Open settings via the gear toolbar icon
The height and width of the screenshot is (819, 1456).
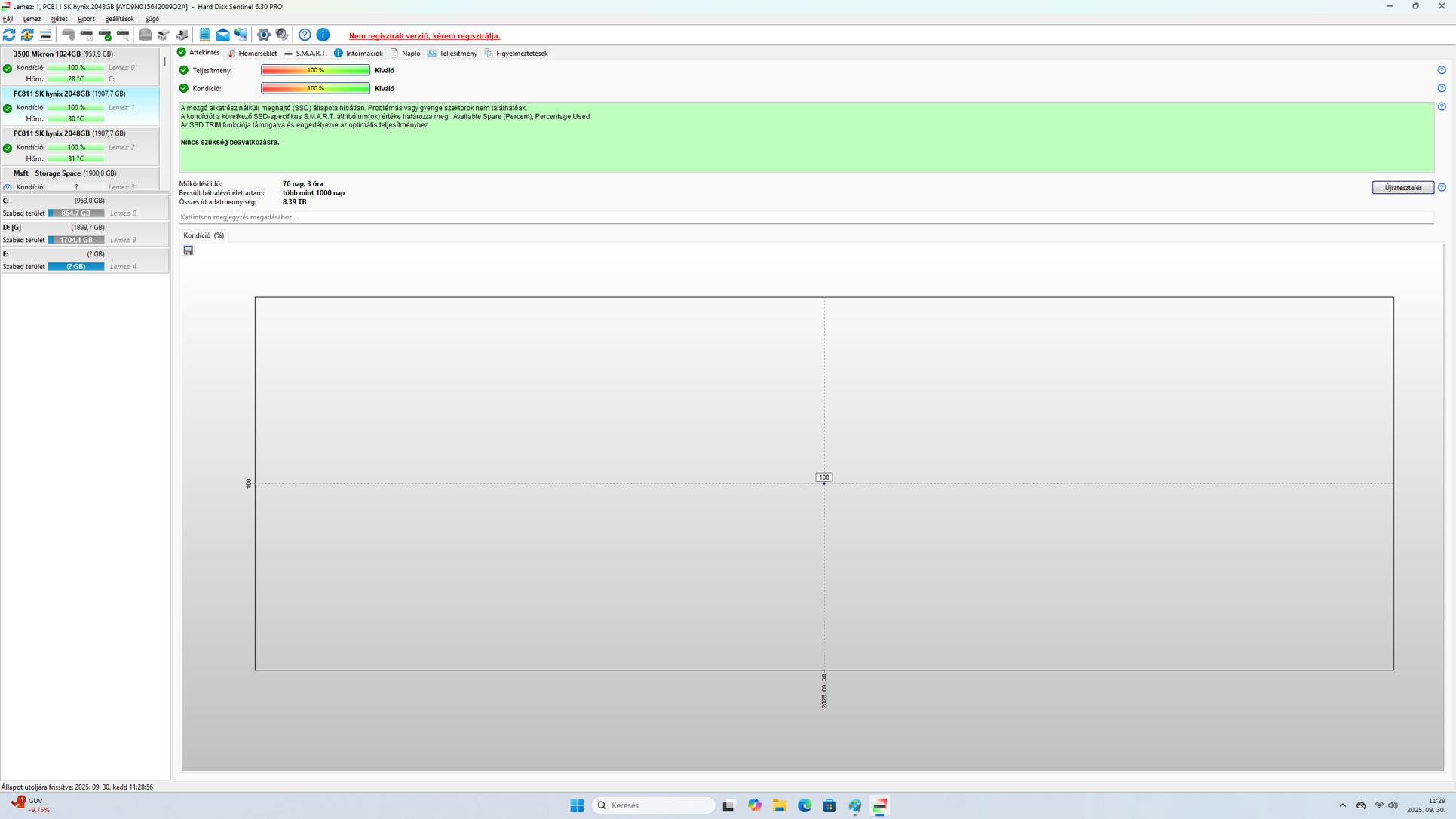point(264,35)
